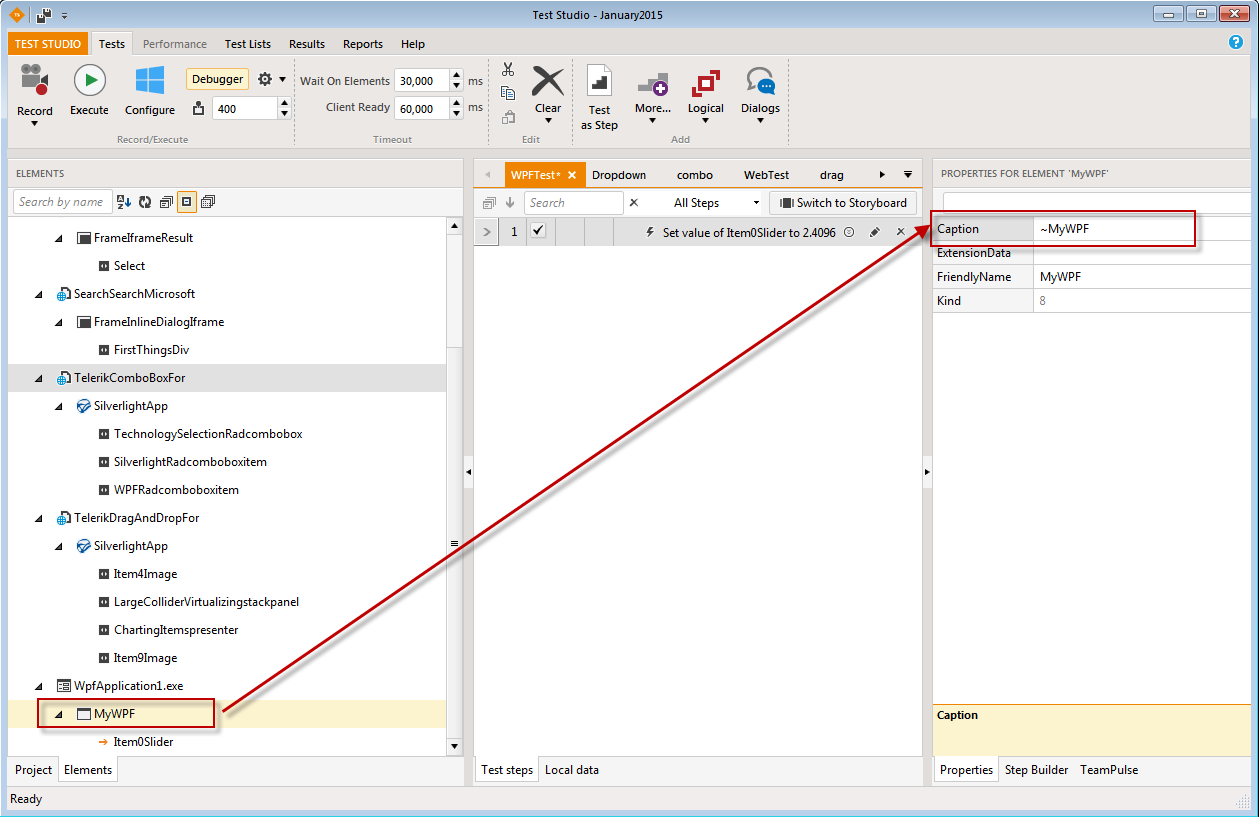Open the Step Builder tab
The image size is (1259, 817).
click(x=1036, y=770)
